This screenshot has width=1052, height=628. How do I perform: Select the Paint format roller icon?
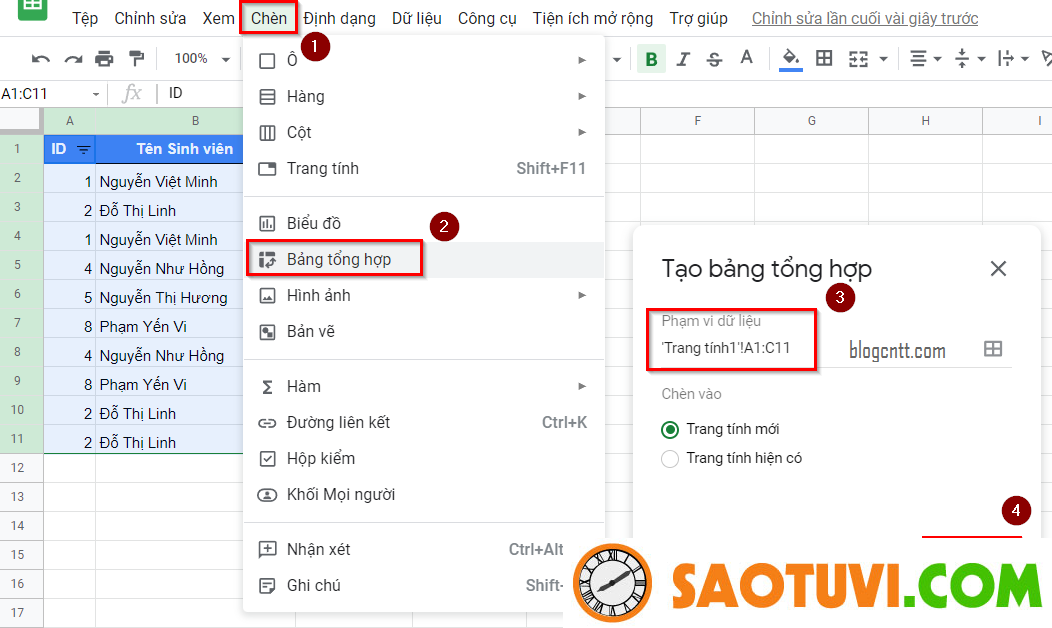(x=136, y=59)
